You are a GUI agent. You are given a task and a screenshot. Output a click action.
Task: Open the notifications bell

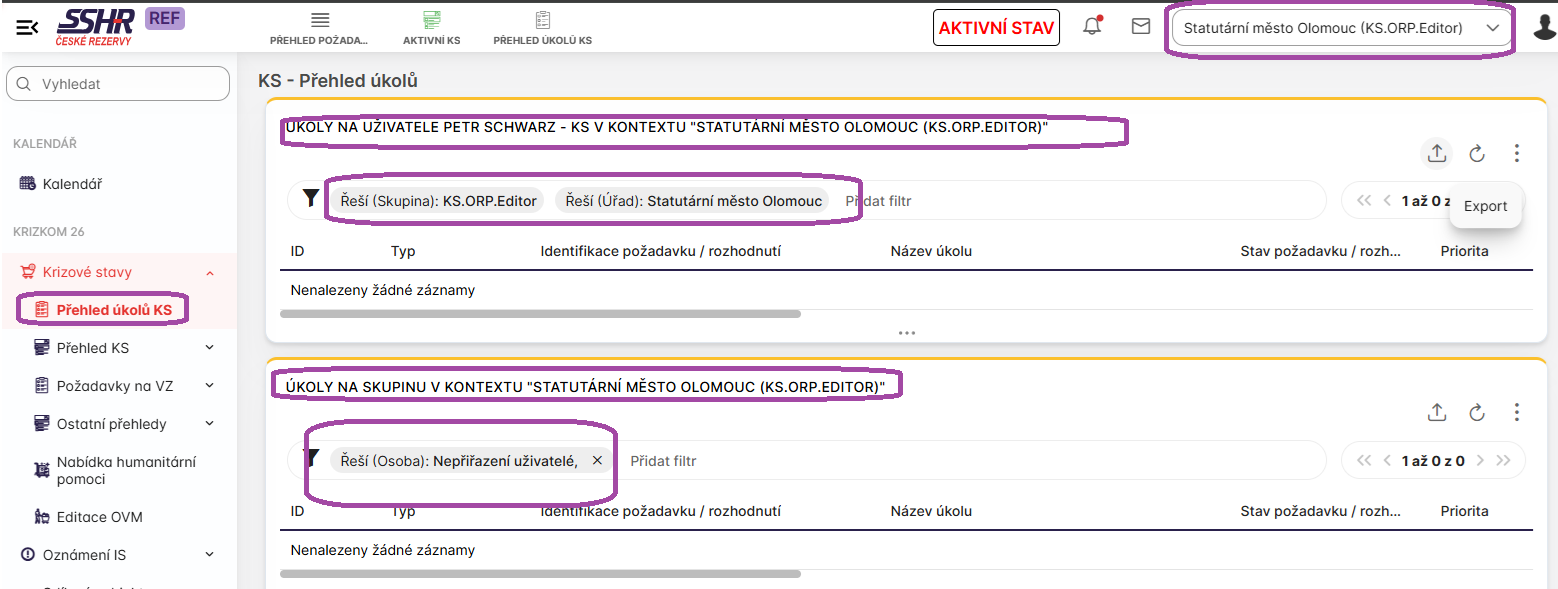(x=1092, y=27)
